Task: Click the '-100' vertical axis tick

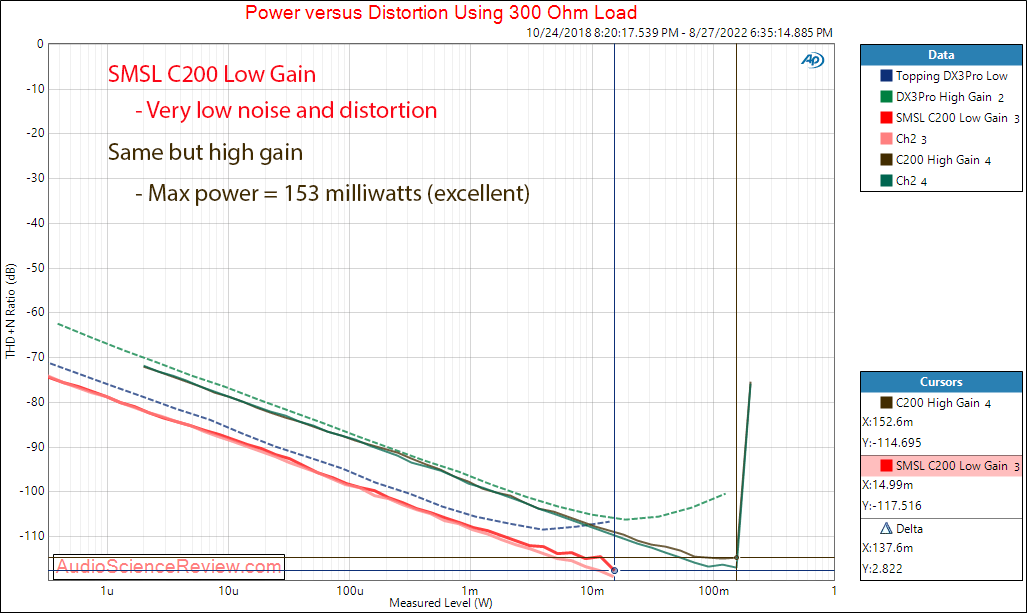Action: point(33,491)
